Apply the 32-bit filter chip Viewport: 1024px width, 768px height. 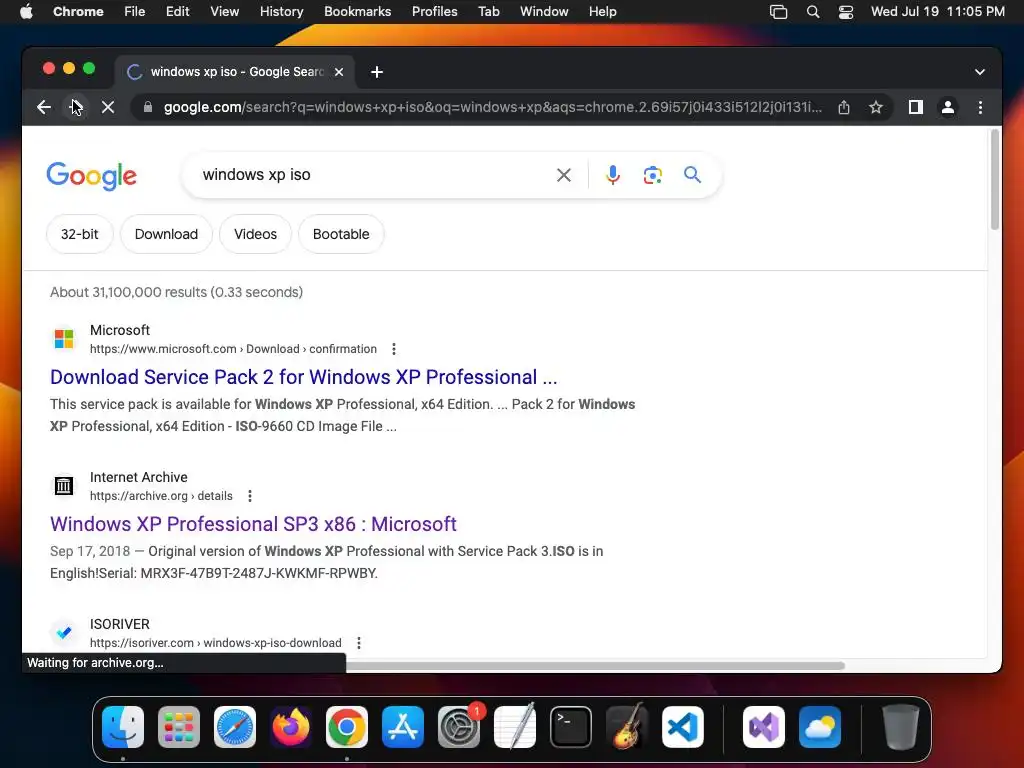80,234
